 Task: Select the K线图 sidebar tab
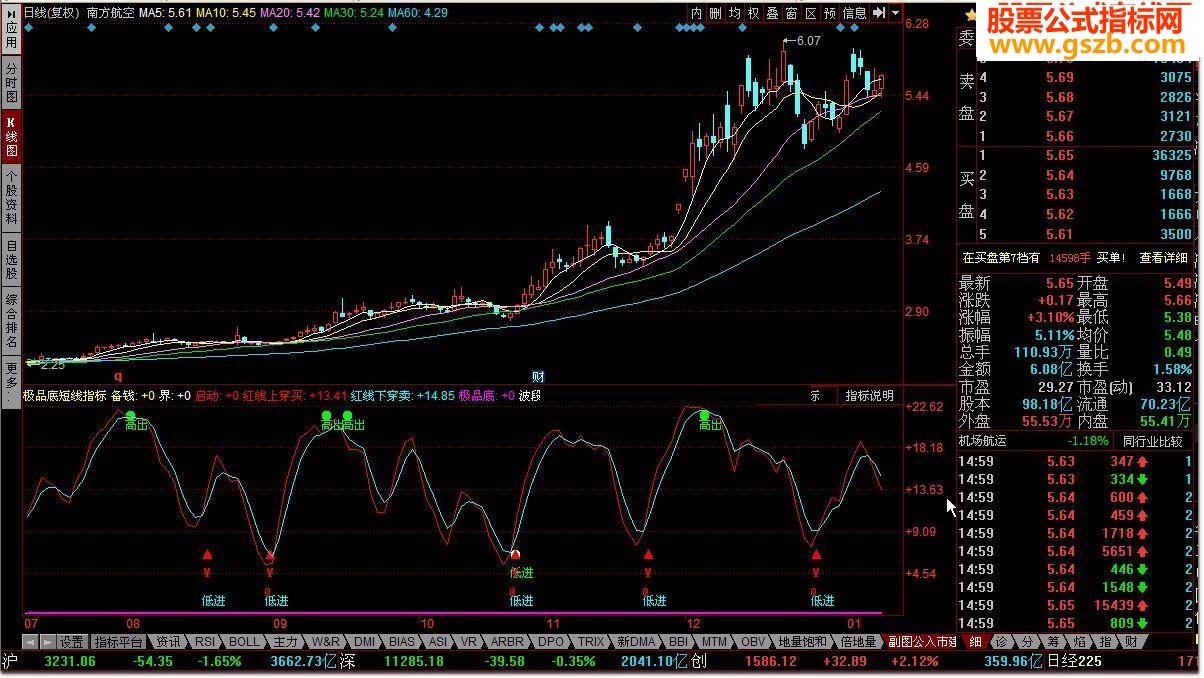click(x=11, y=138)
